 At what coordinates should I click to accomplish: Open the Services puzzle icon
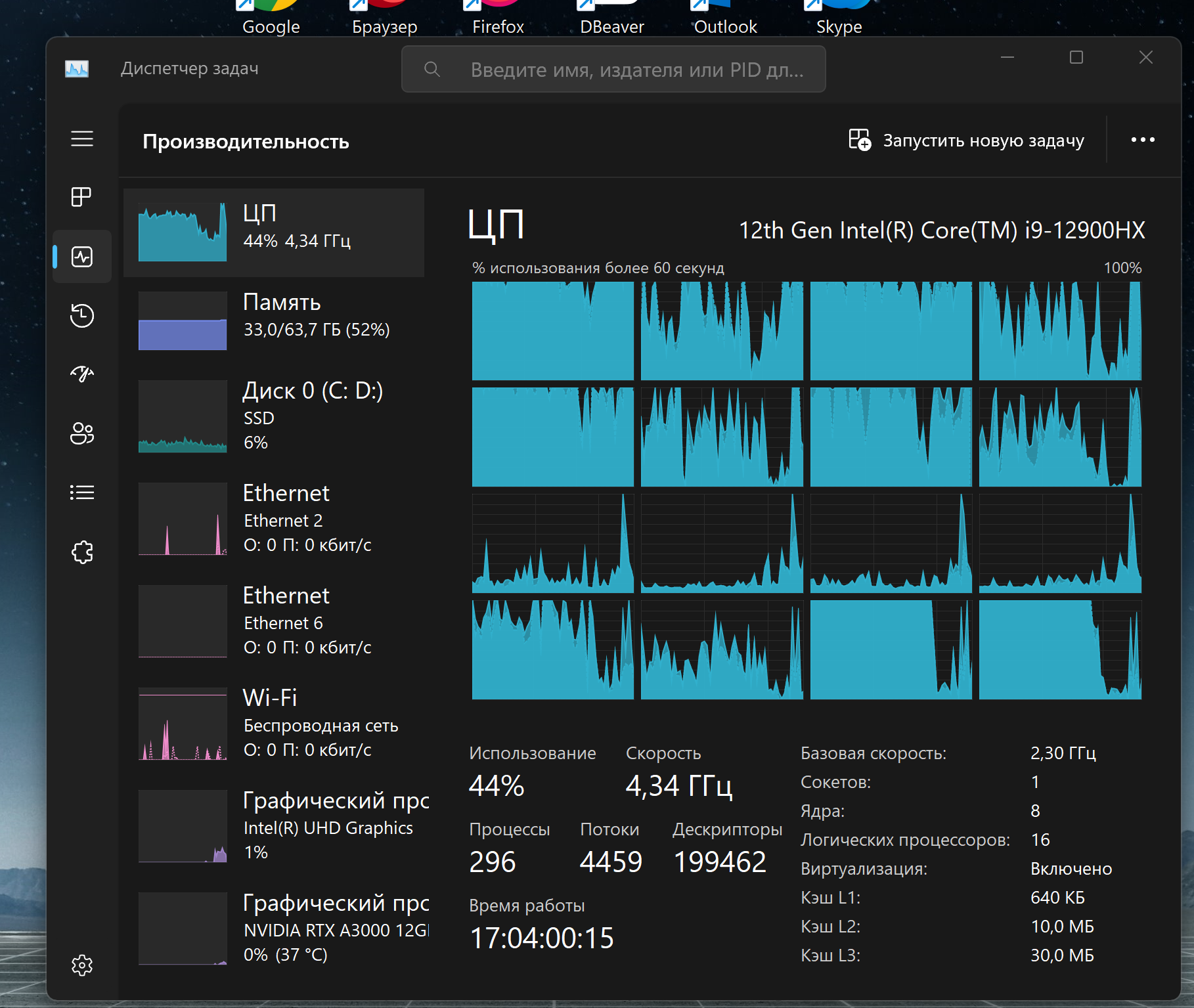click(x=81, y=552)
